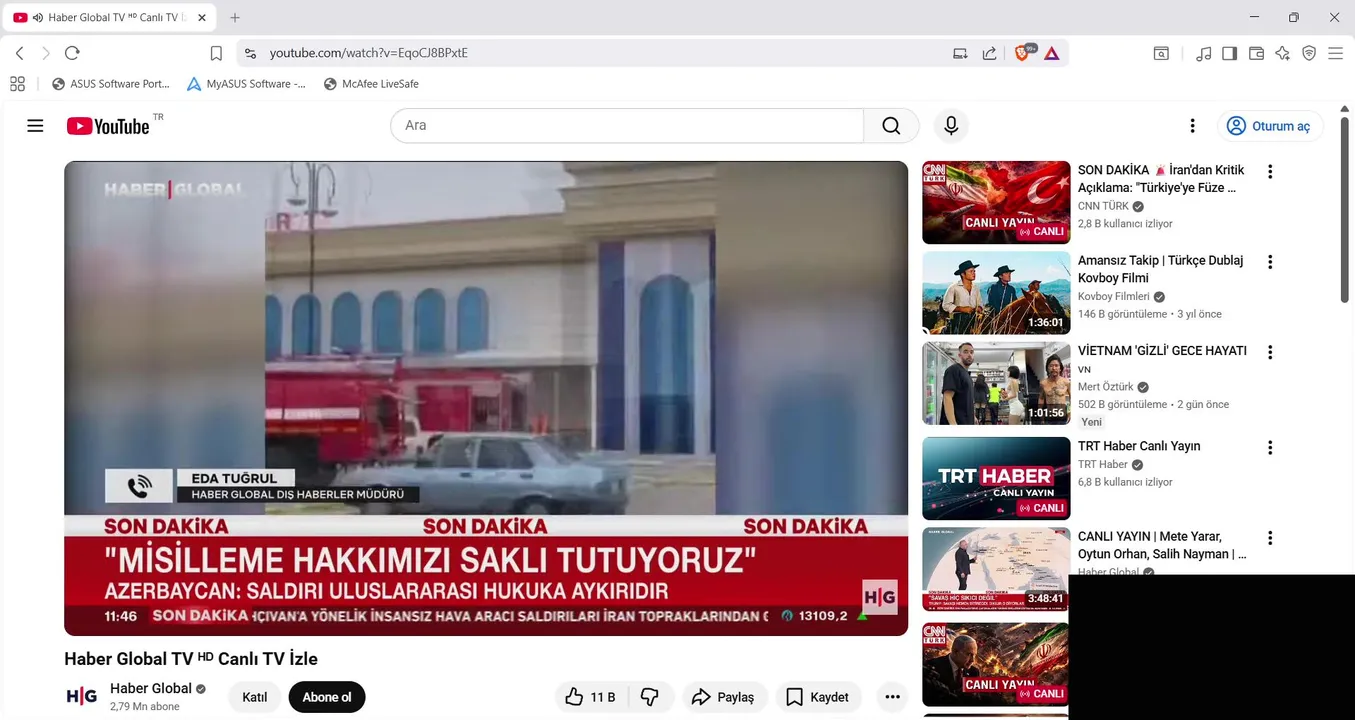The image size is (1355, 720).
Task: Open options for TRT Haber Canlı Yayın
Action: (x=1270, y=447)
